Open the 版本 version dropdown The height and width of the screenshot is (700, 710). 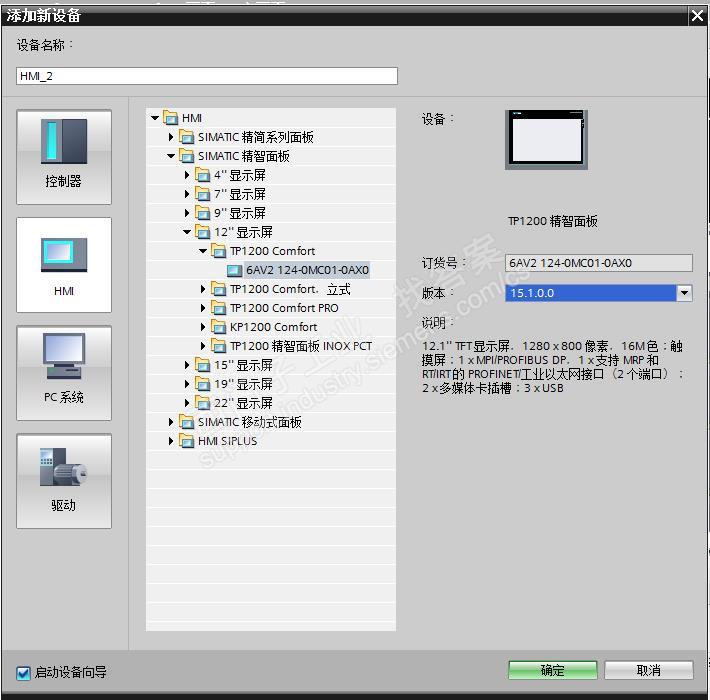coord(684,293)
